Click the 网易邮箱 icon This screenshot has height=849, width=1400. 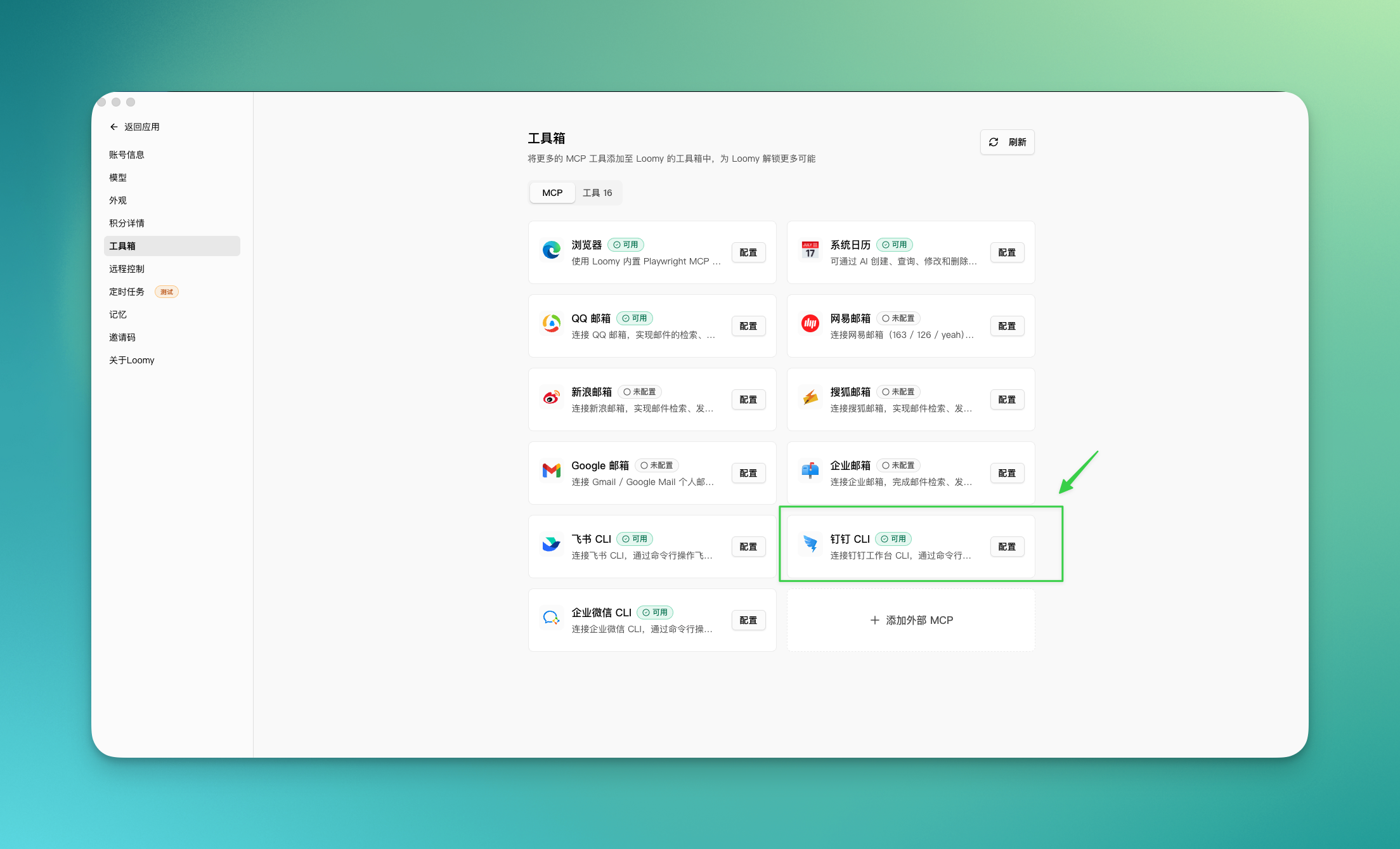810,323
